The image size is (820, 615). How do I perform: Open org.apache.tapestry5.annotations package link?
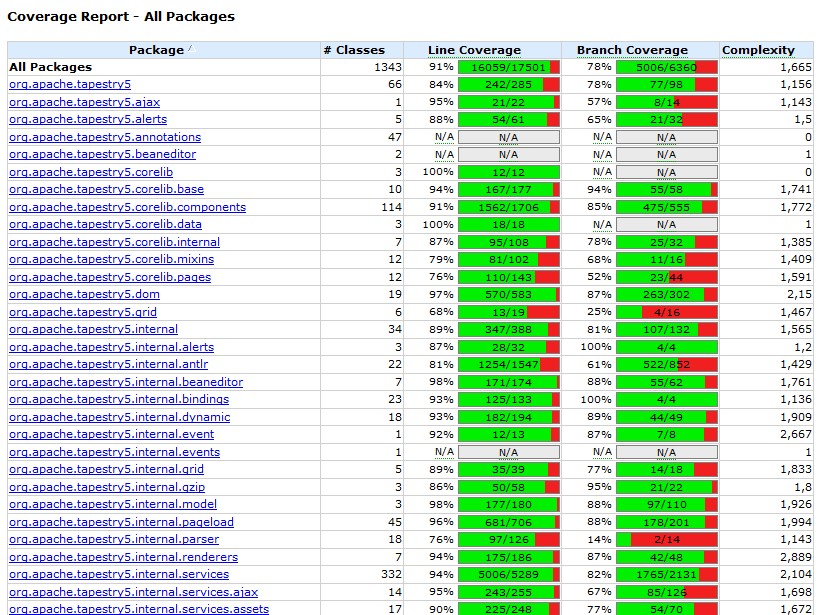105,137
